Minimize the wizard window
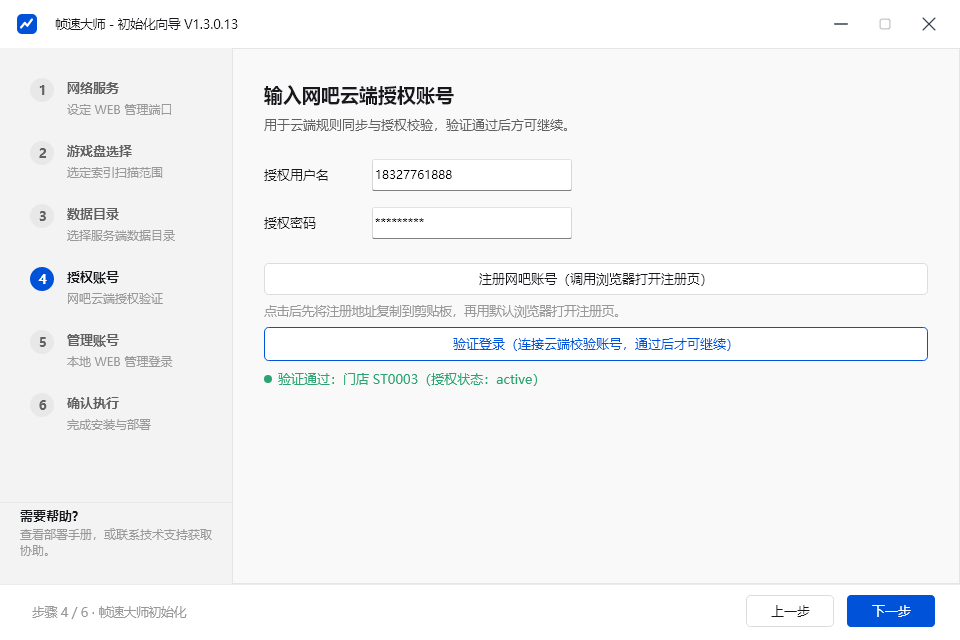 (x=841, y=24)
